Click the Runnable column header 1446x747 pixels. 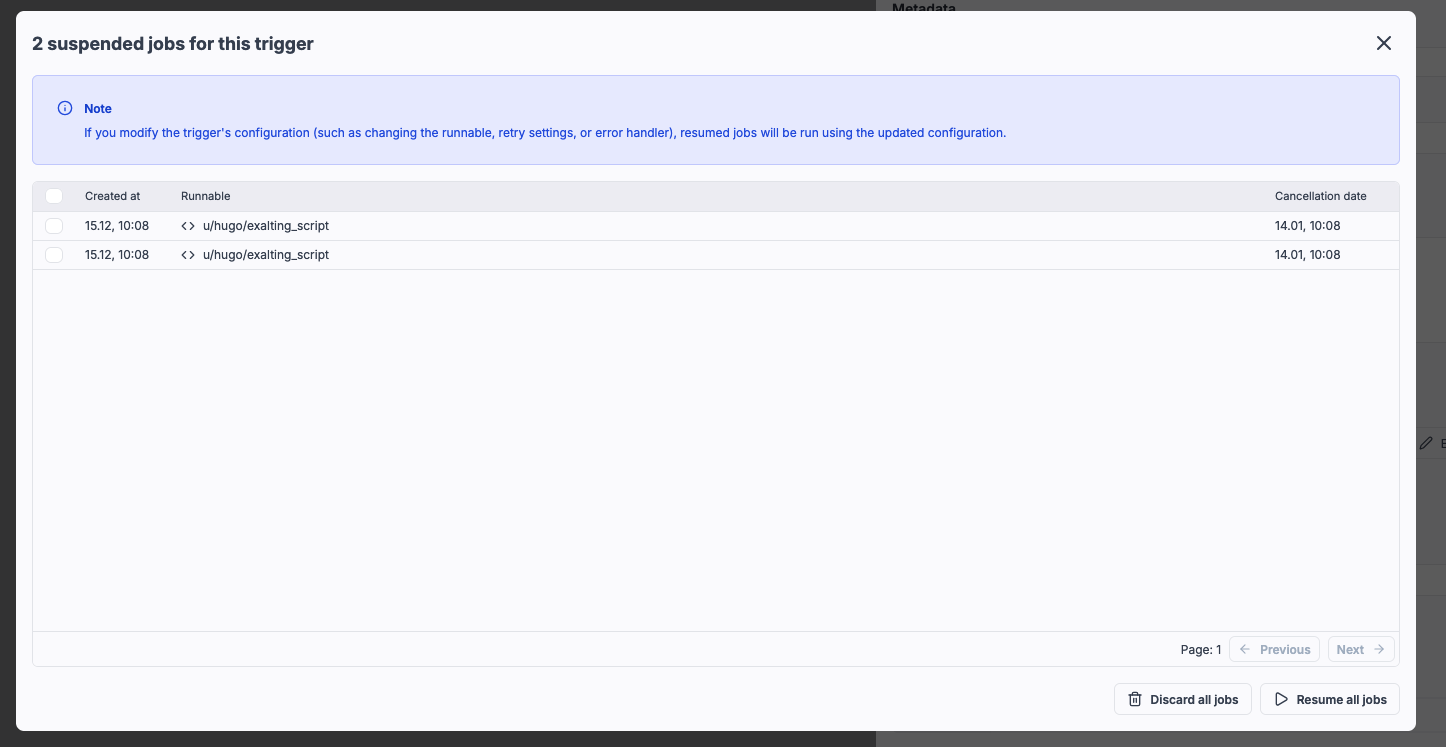[x=205, y=196]
